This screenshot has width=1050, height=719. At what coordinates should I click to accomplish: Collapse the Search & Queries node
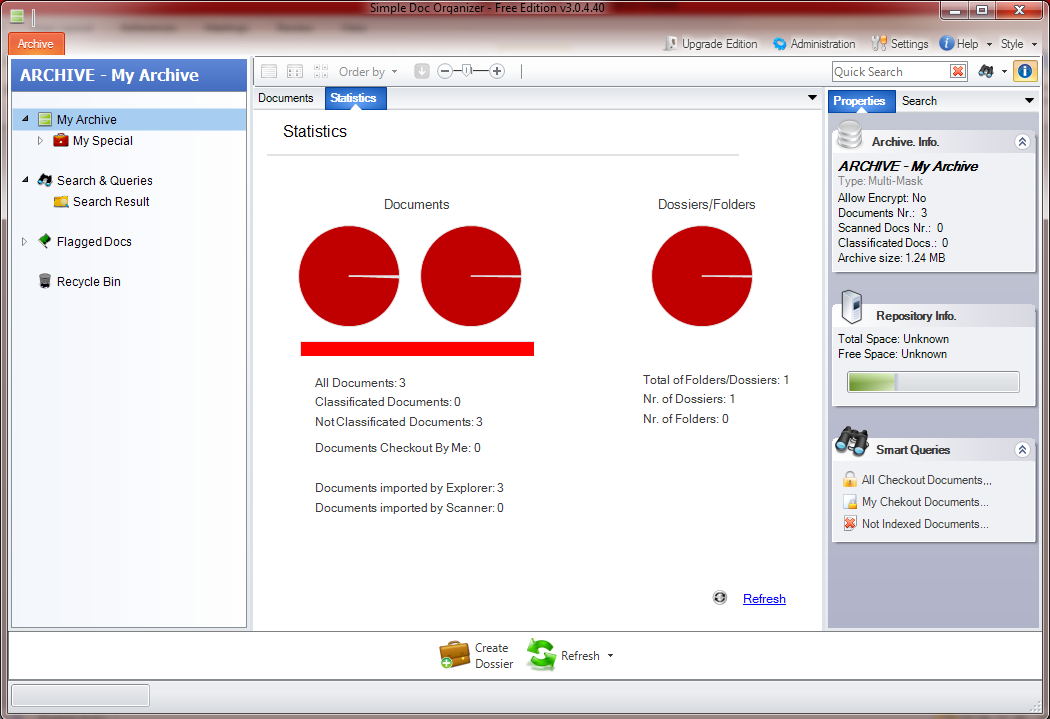25,179
